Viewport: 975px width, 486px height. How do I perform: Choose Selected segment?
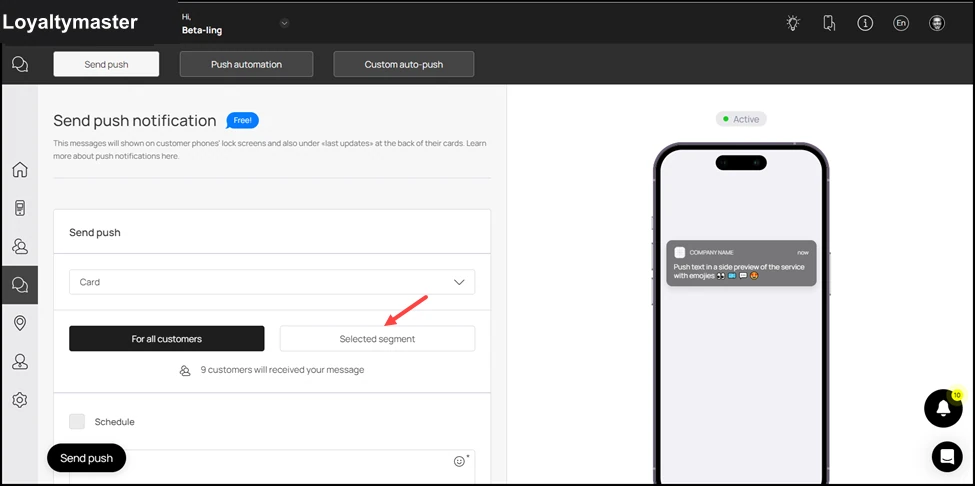377,339
